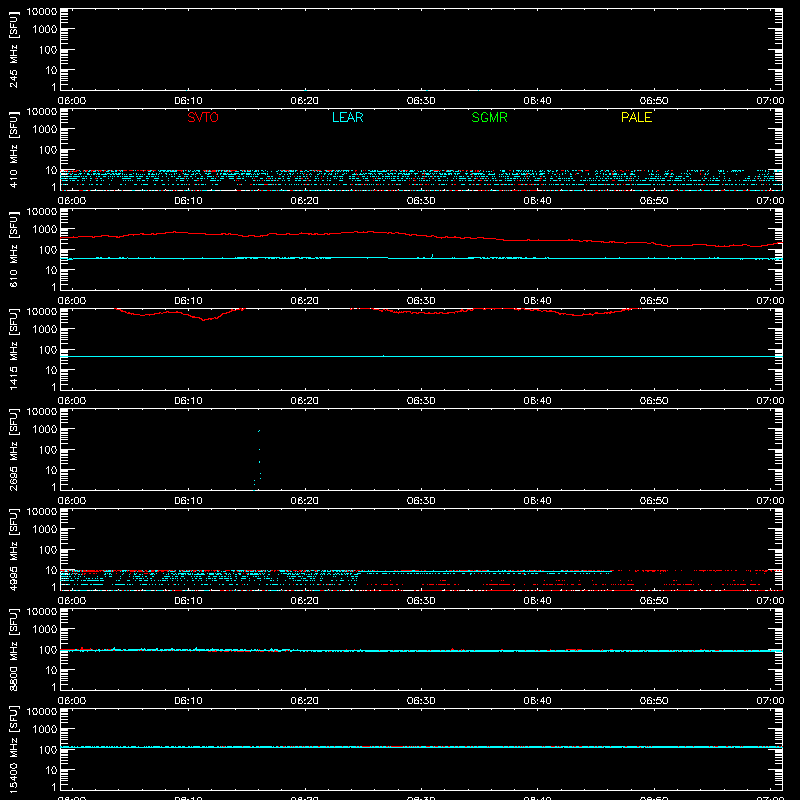Click the cyan LEAR legend label

(347, 117)
